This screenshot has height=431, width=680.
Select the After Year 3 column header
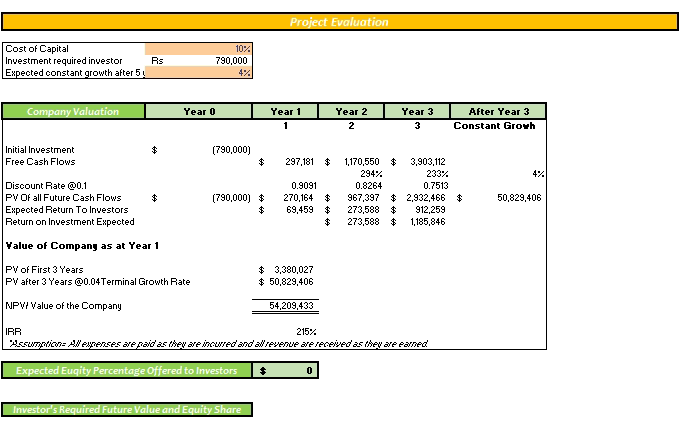tap(498, 111)
